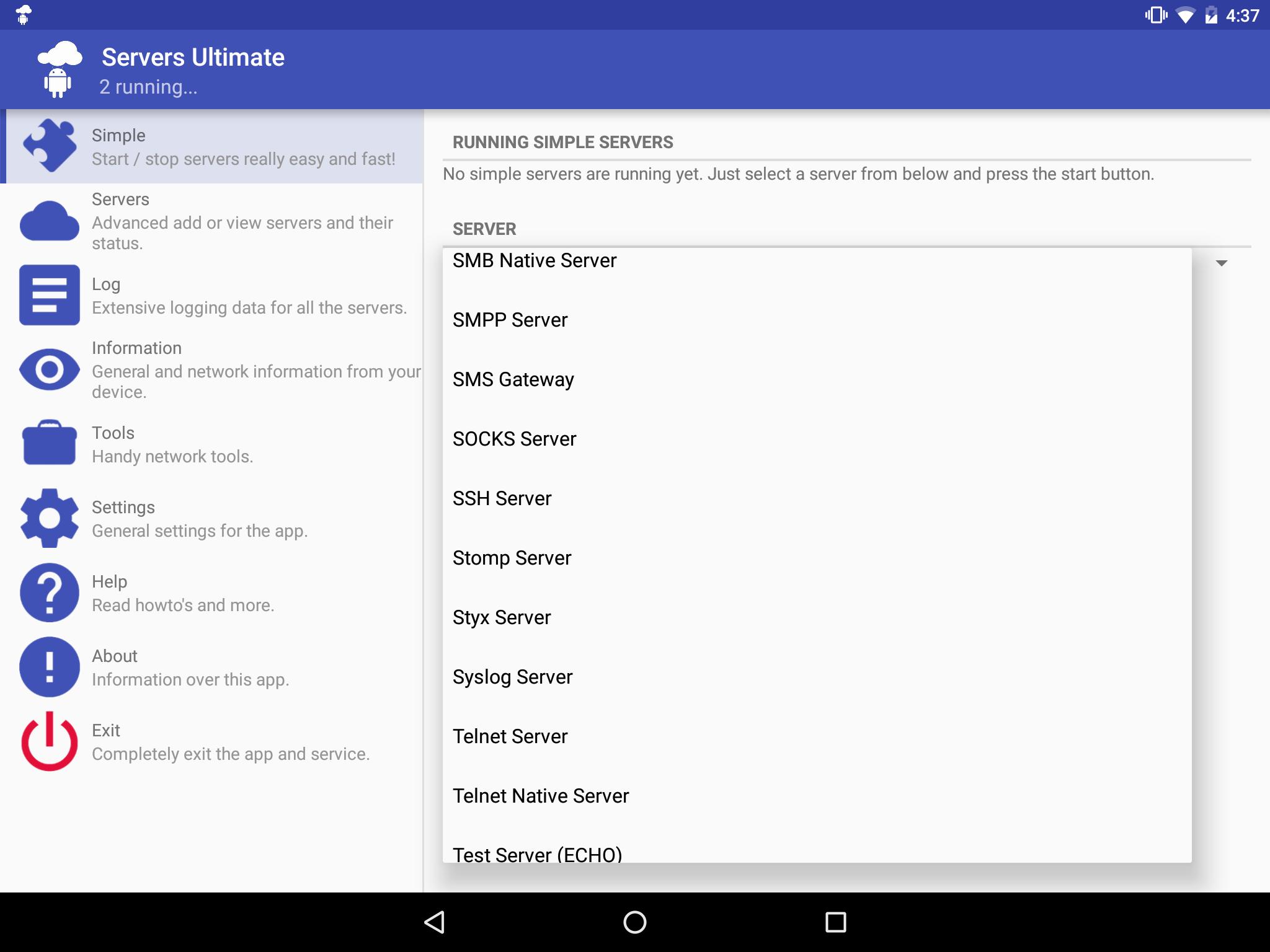The height and width of the screenshot is (952, 1270).
Task: Choose Test Server (ECHO) option
Action: tap(817, 845)
